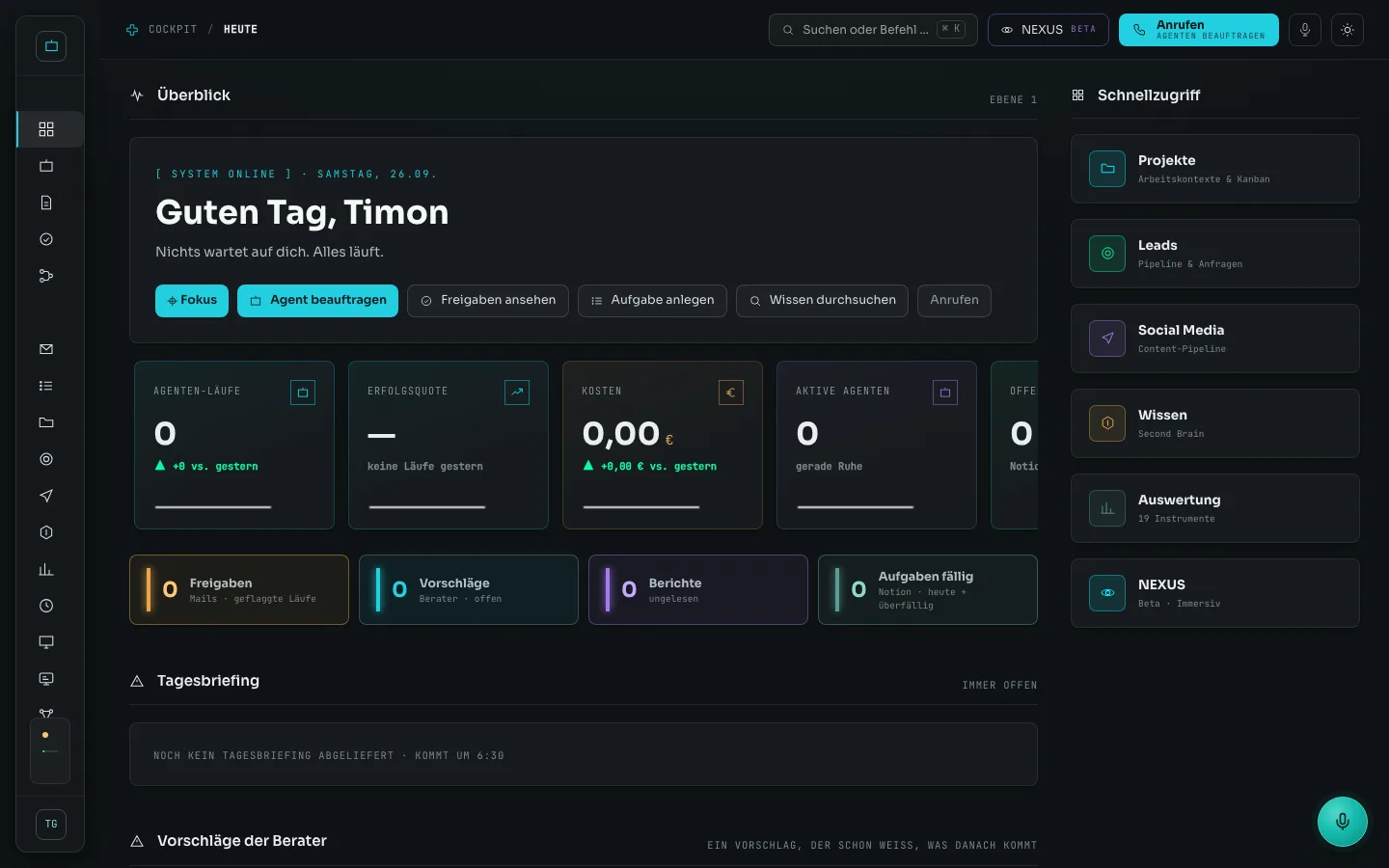The image size is (1389, 868).
Task: Go to Cockpit in the breadcrumb
Action: (x=173, y=30)
